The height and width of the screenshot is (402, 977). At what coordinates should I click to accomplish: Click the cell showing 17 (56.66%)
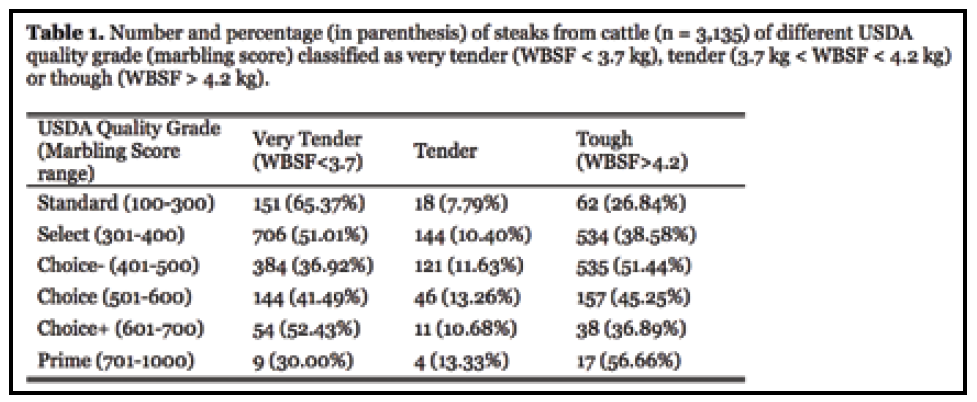[x=630, y=358]
